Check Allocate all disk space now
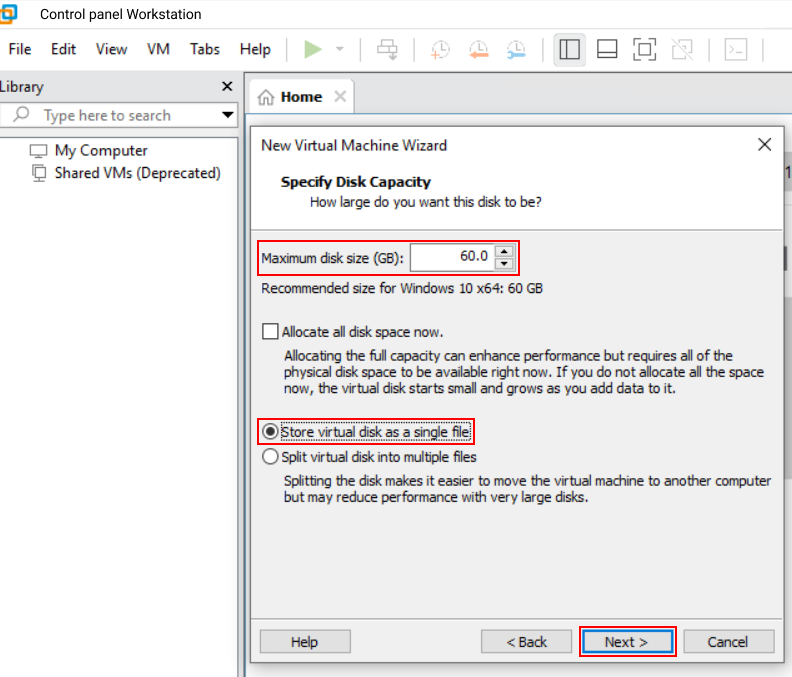792x677 pixels. point(269,331)
